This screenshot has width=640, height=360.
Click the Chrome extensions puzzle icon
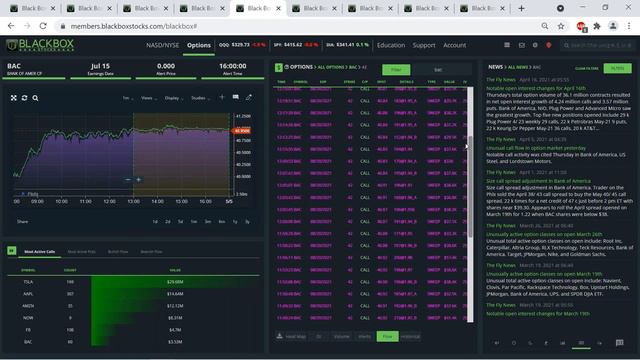[597, 26]
